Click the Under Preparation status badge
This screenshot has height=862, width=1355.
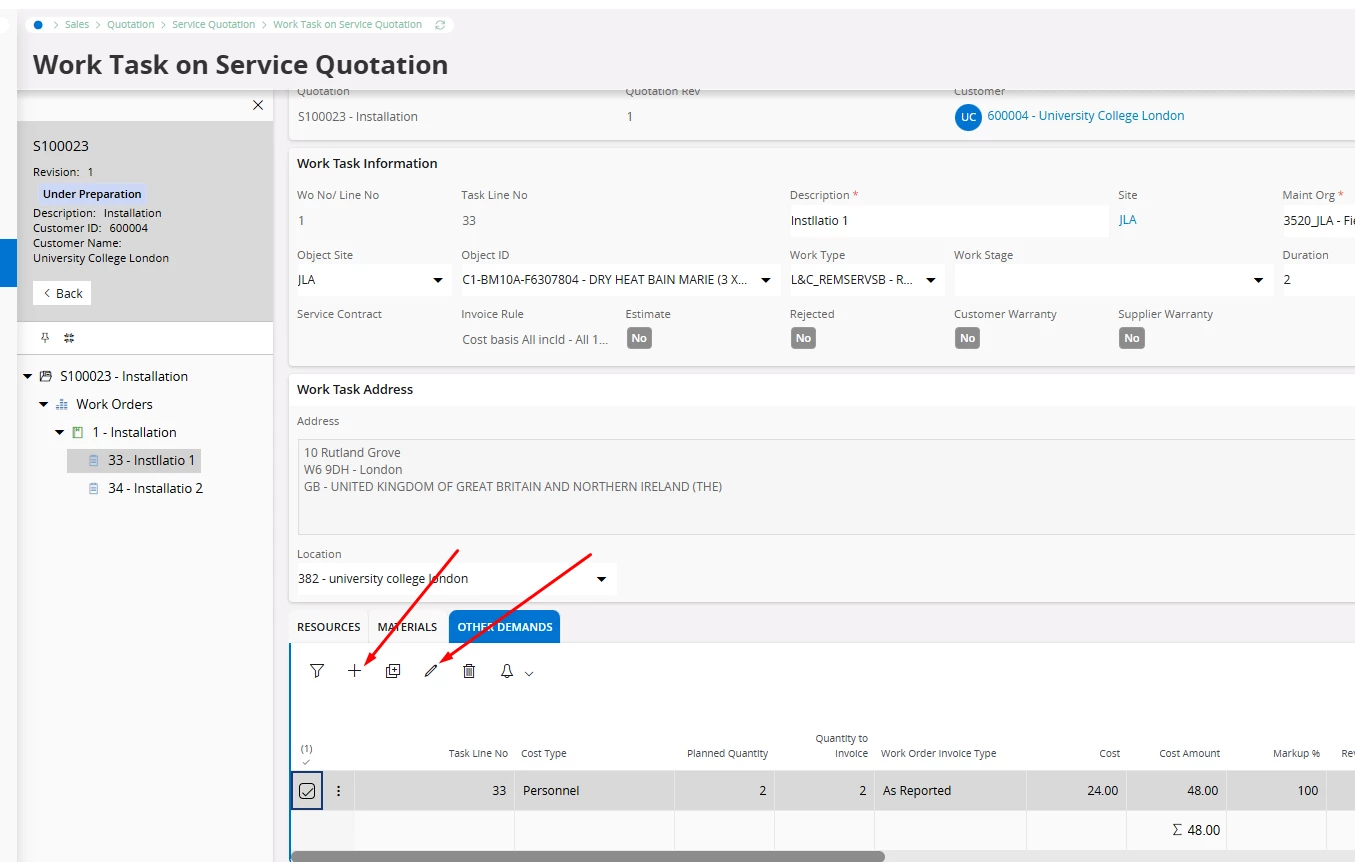(x=92, y=194)
